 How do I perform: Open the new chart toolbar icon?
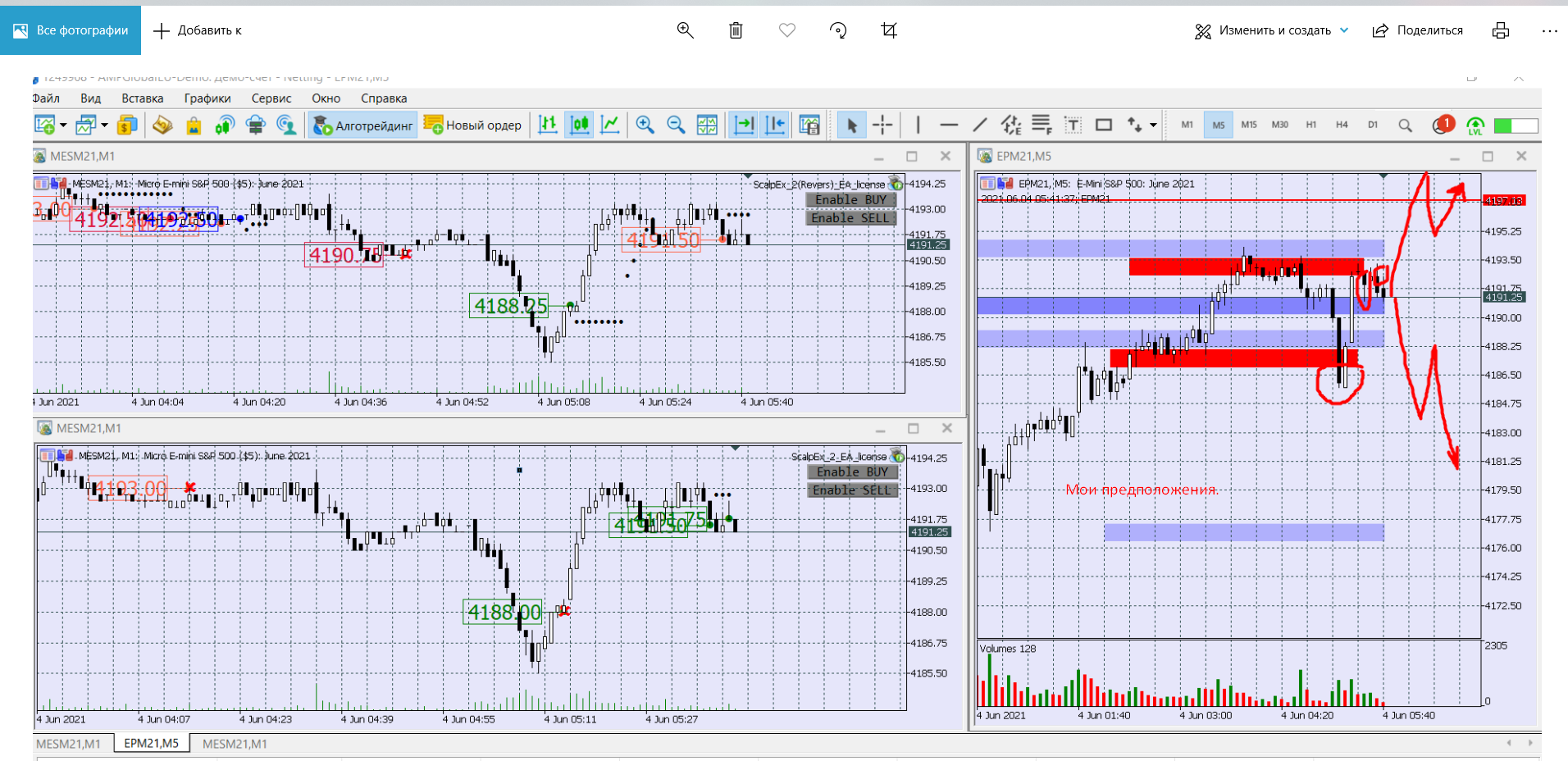[x=44, y=125]
